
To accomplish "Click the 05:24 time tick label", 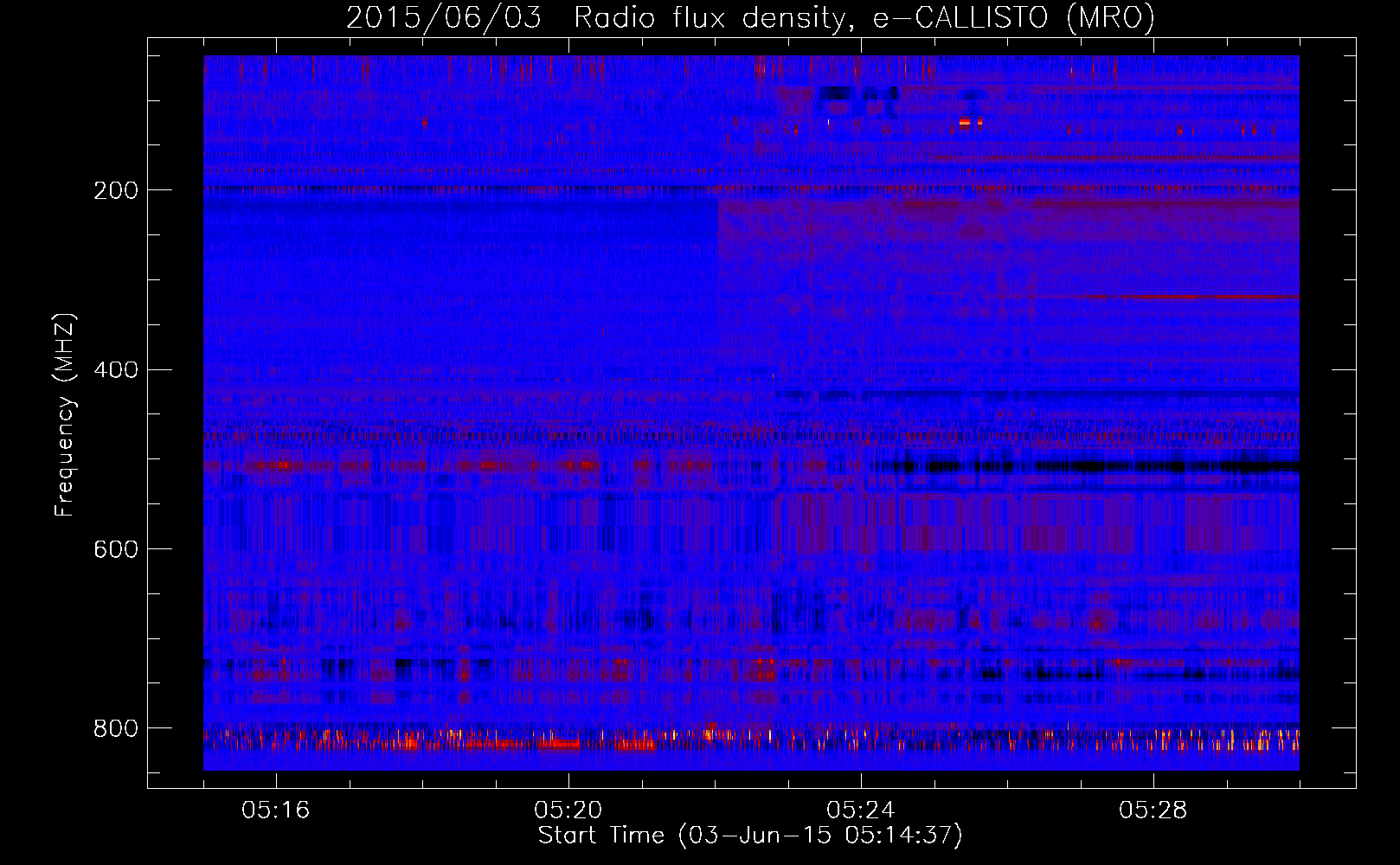I will pyautogui.click(x=861, y=811).
